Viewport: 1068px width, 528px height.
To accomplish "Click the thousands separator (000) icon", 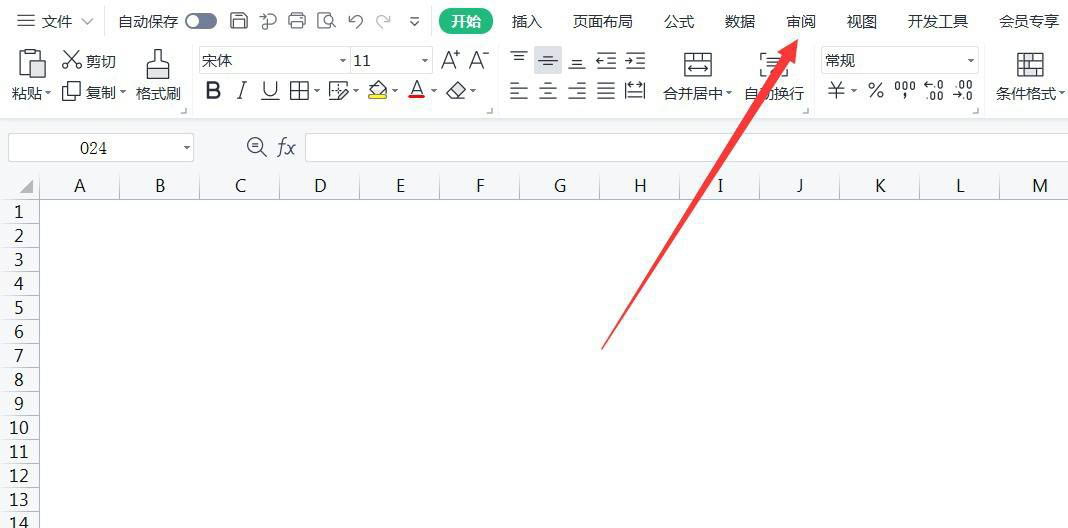I will pos(905,90).
